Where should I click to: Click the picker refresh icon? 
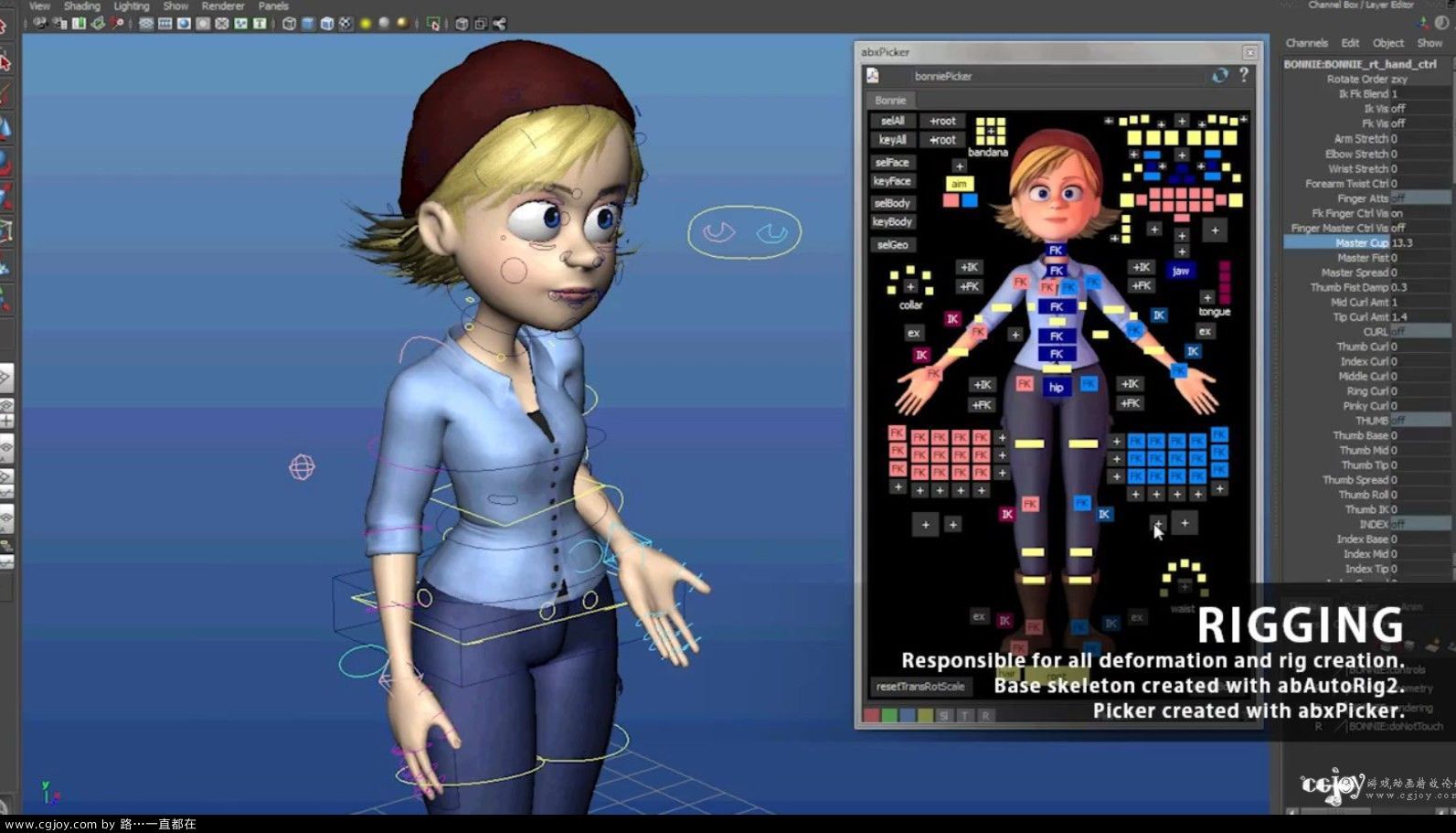(x=1219, y=76)
